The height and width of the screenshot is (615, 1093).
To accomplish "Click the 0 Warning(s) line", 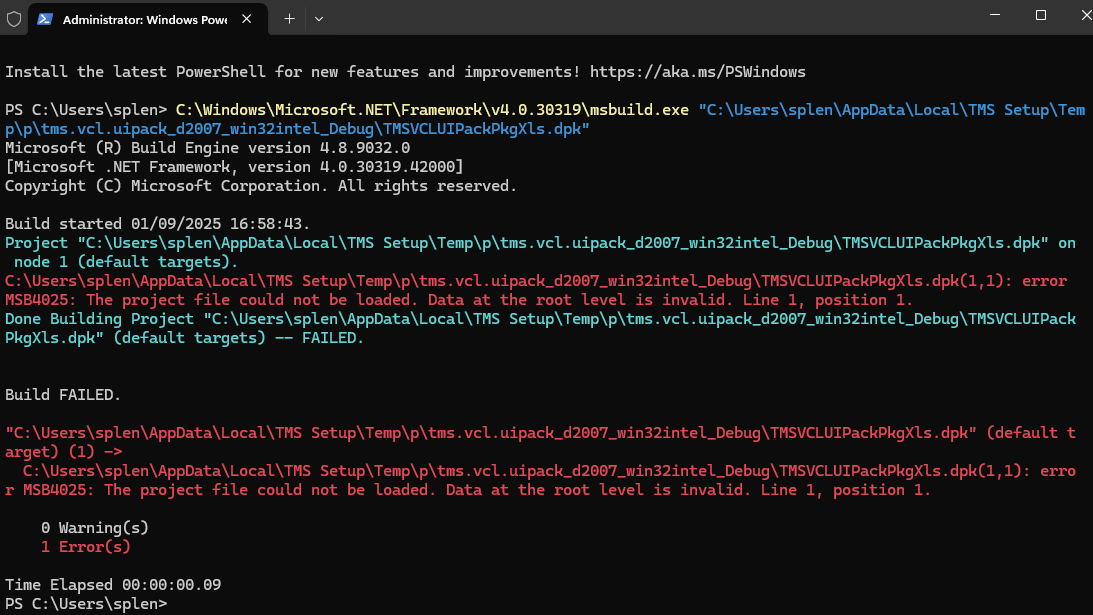I will click(91, 527).
